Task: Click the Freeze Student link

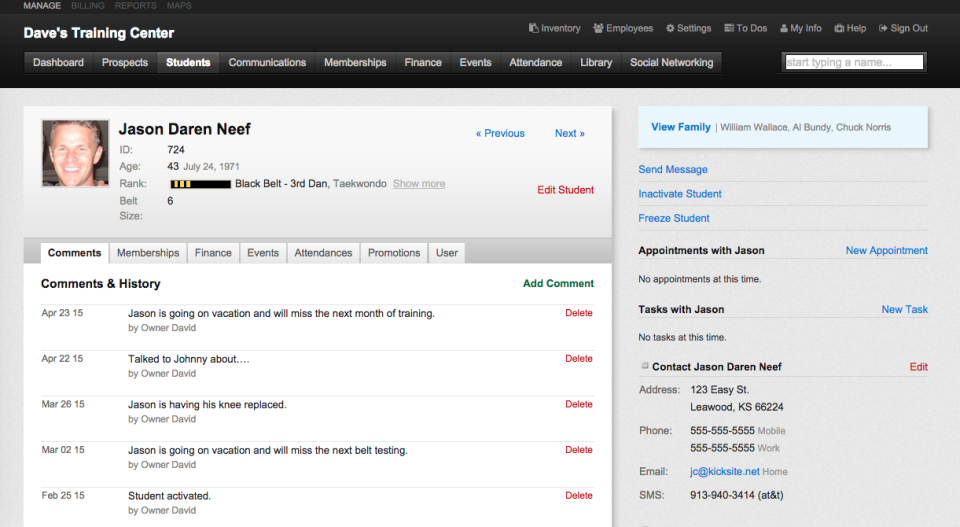Action: point(674,219)
